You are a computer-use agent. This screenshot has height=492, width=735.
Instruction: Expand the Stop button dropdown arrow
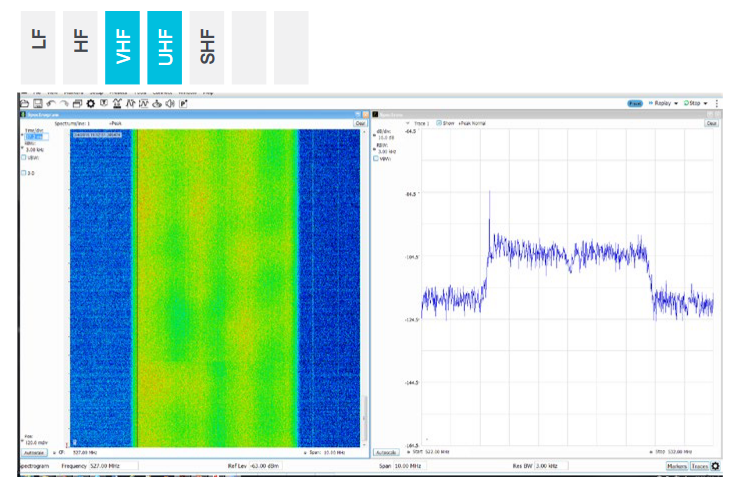click(706, 103)
